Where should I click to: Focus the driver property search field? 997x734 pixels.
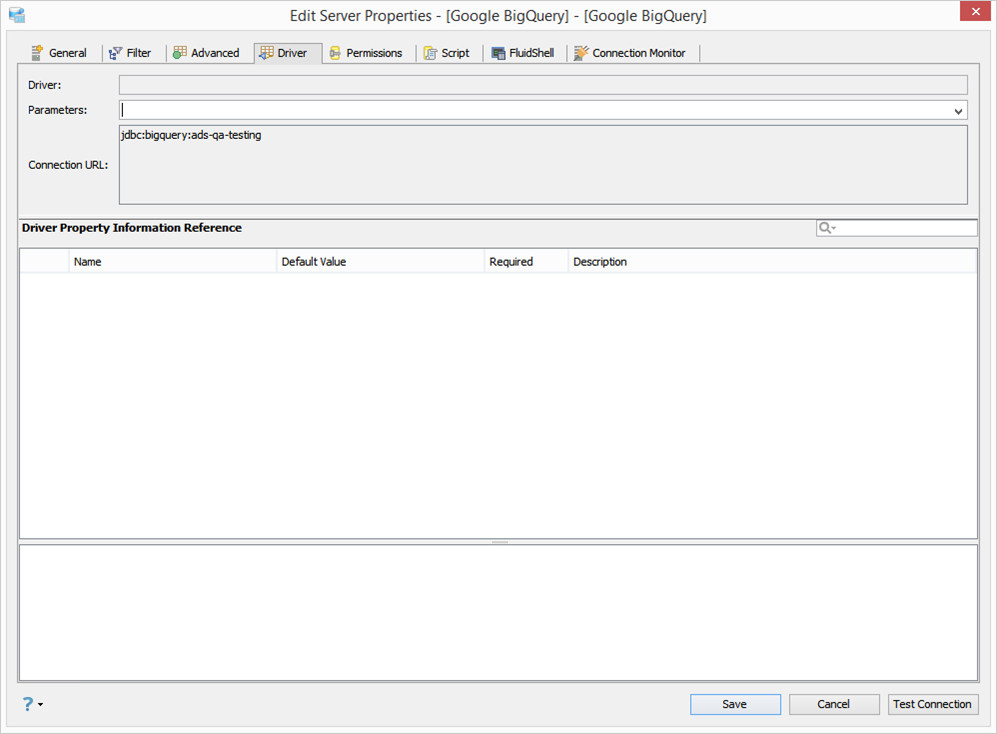coord(897,228)
